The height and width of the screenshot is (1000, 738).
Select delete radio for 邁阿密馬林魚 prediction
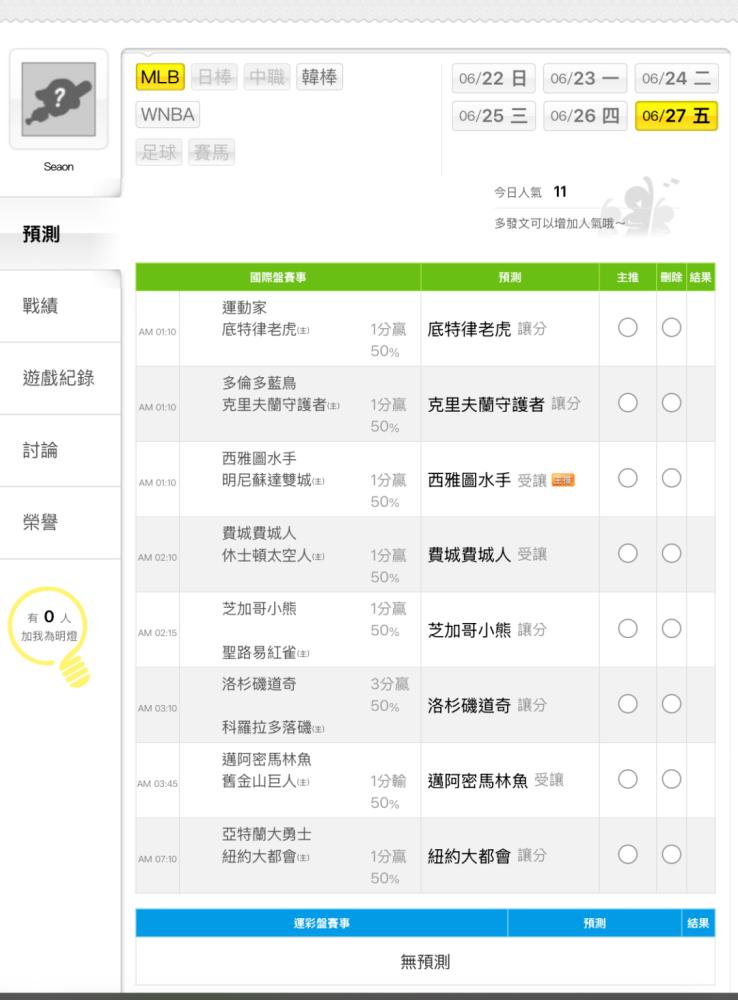671,779
